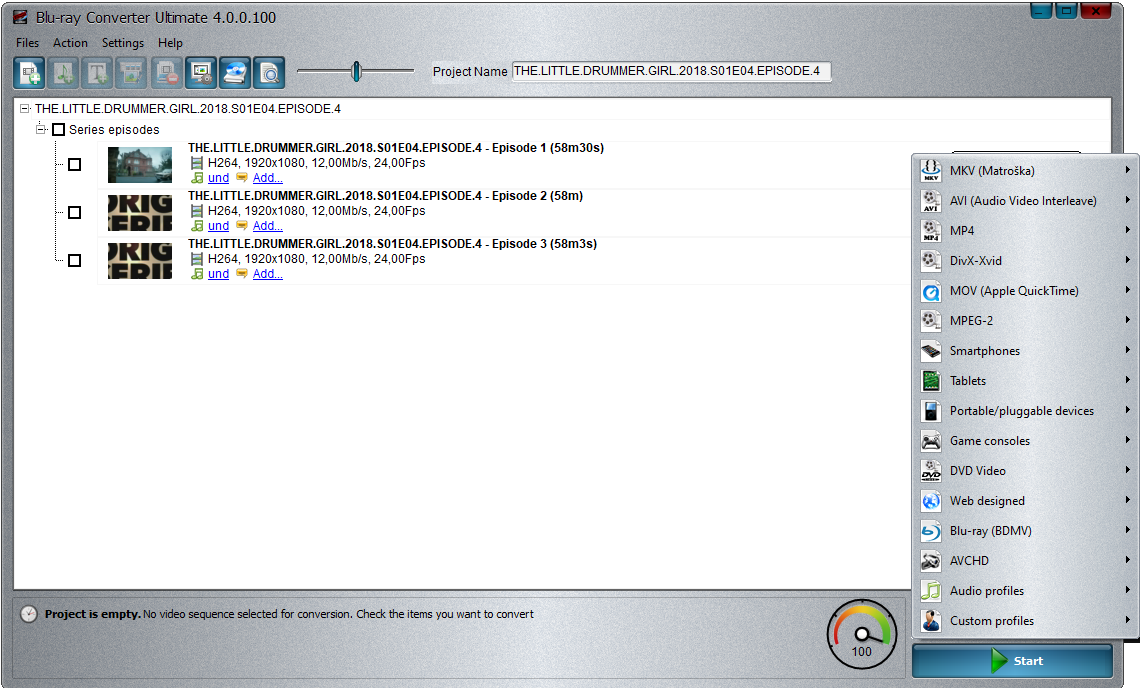Click the Add video file toolbar icon

[29, 73]
